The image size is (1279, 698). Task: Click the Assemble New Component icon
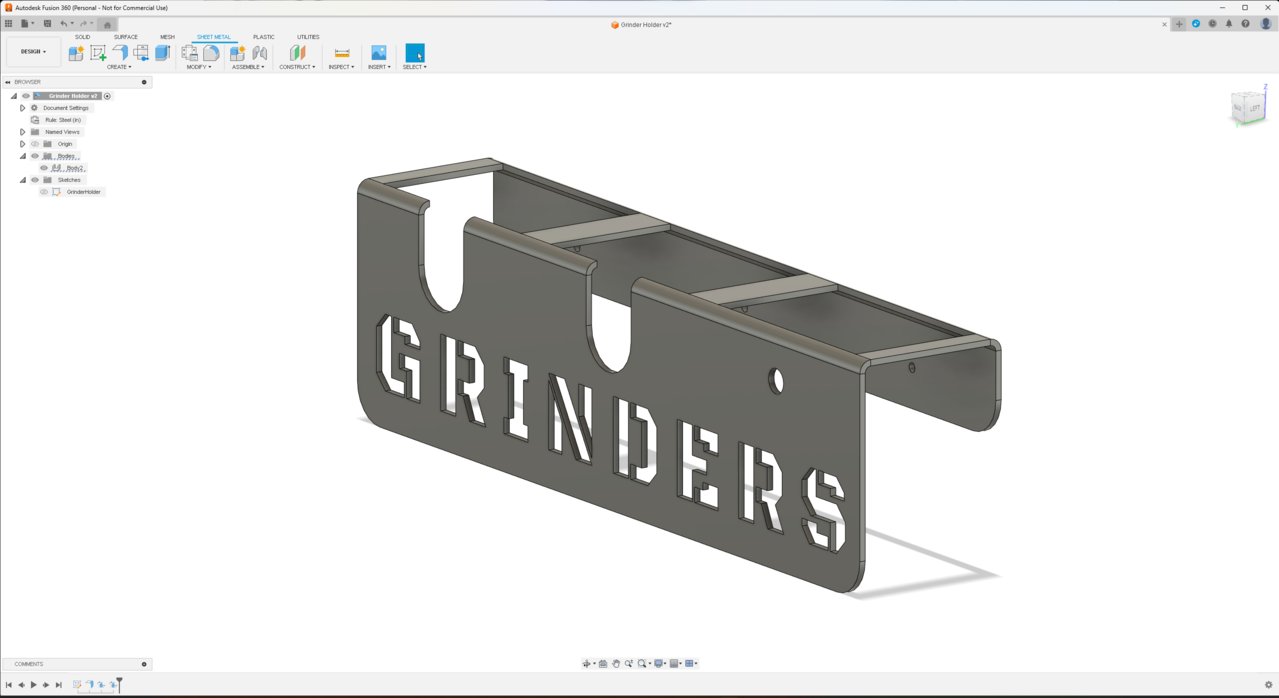click(x=237, y=53)
